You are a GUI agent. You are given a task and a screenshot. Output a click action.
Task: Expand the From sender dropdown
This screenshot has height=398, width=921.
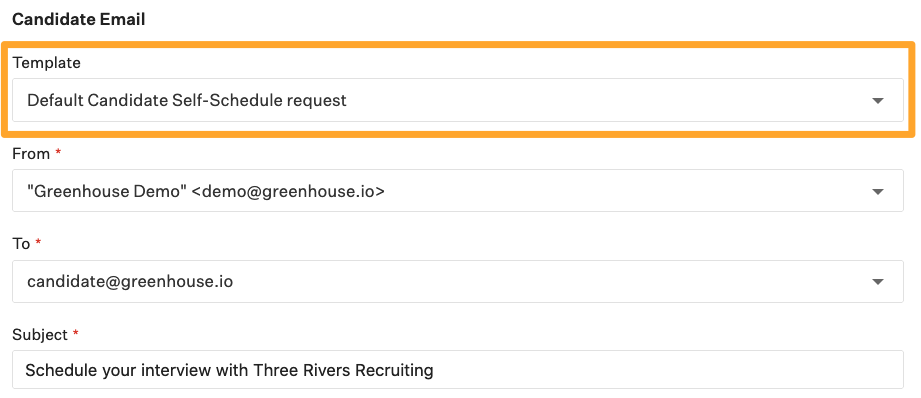coord(458,191)
